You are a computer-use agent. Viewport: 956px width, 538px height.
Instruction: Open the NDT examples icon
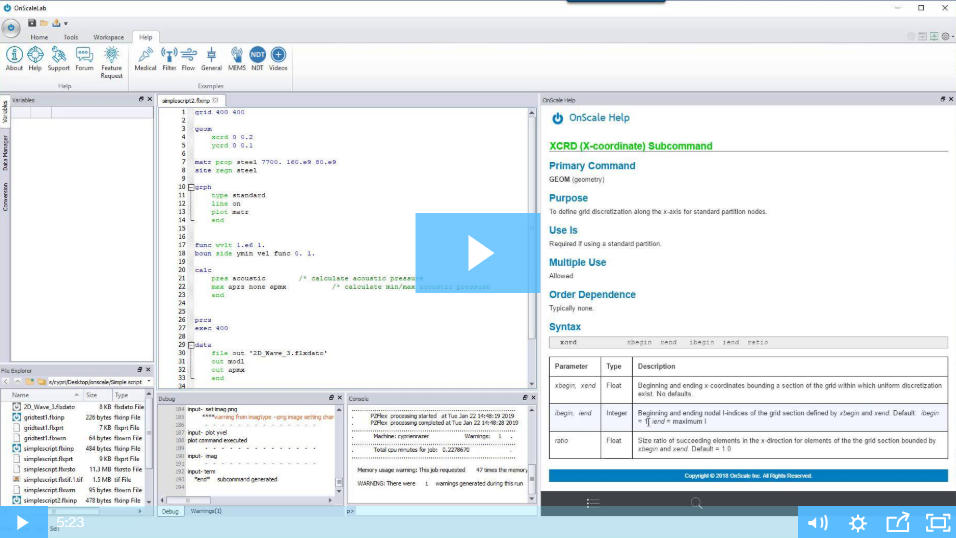[257, 59]
